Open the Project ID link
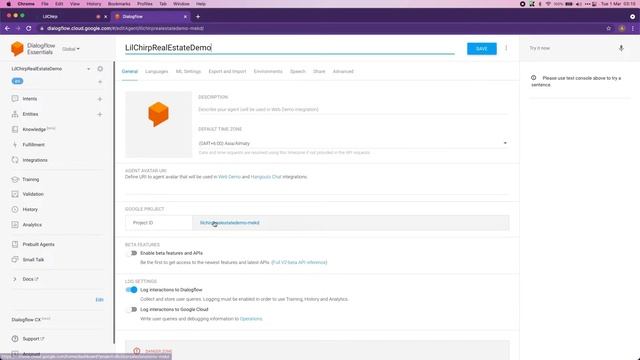Image resolution: width=640 pixels, height=360 pixels. click(229, 223)
